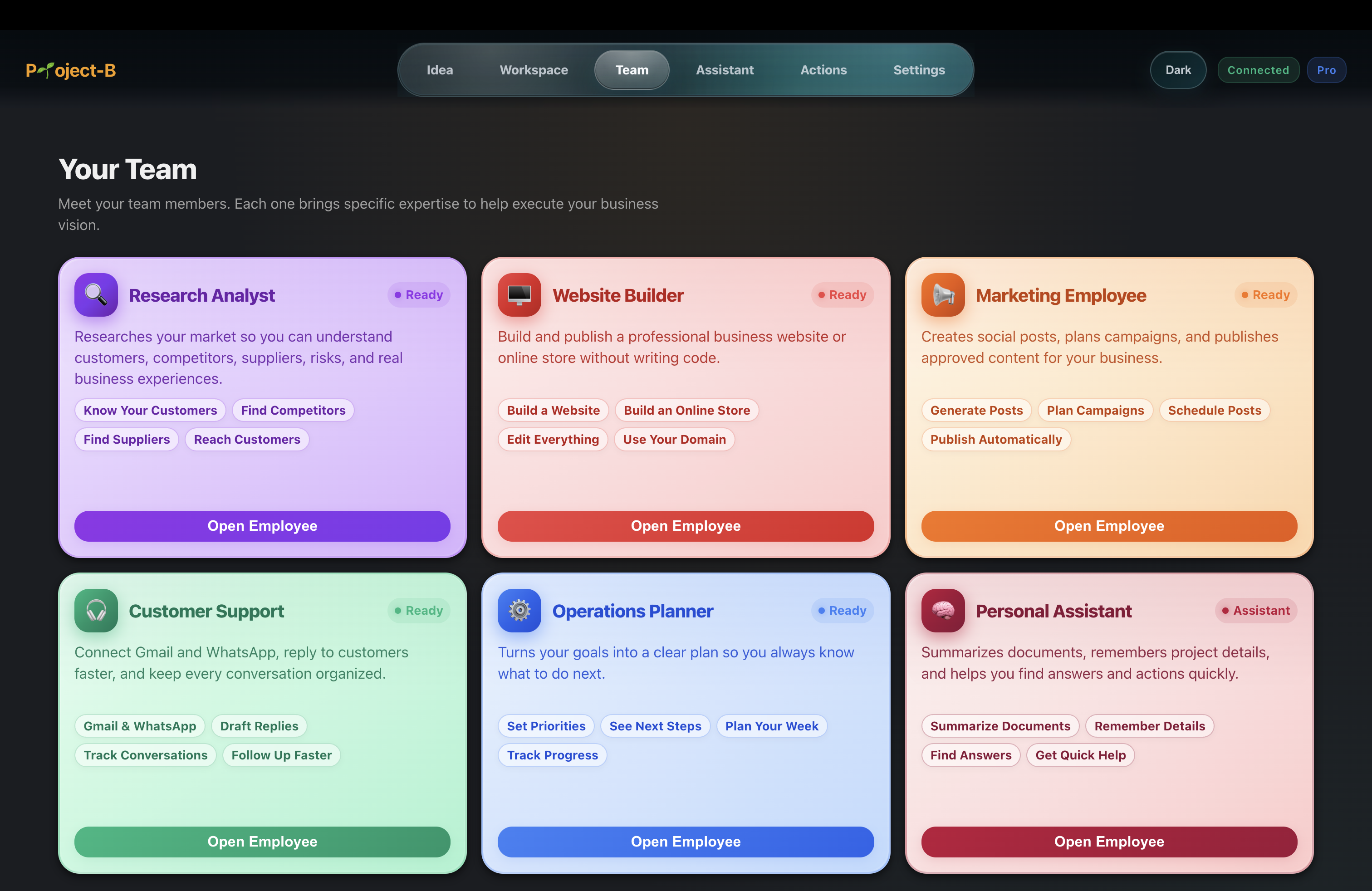Select the Use Your Domain chip

[x=674, y=439]
